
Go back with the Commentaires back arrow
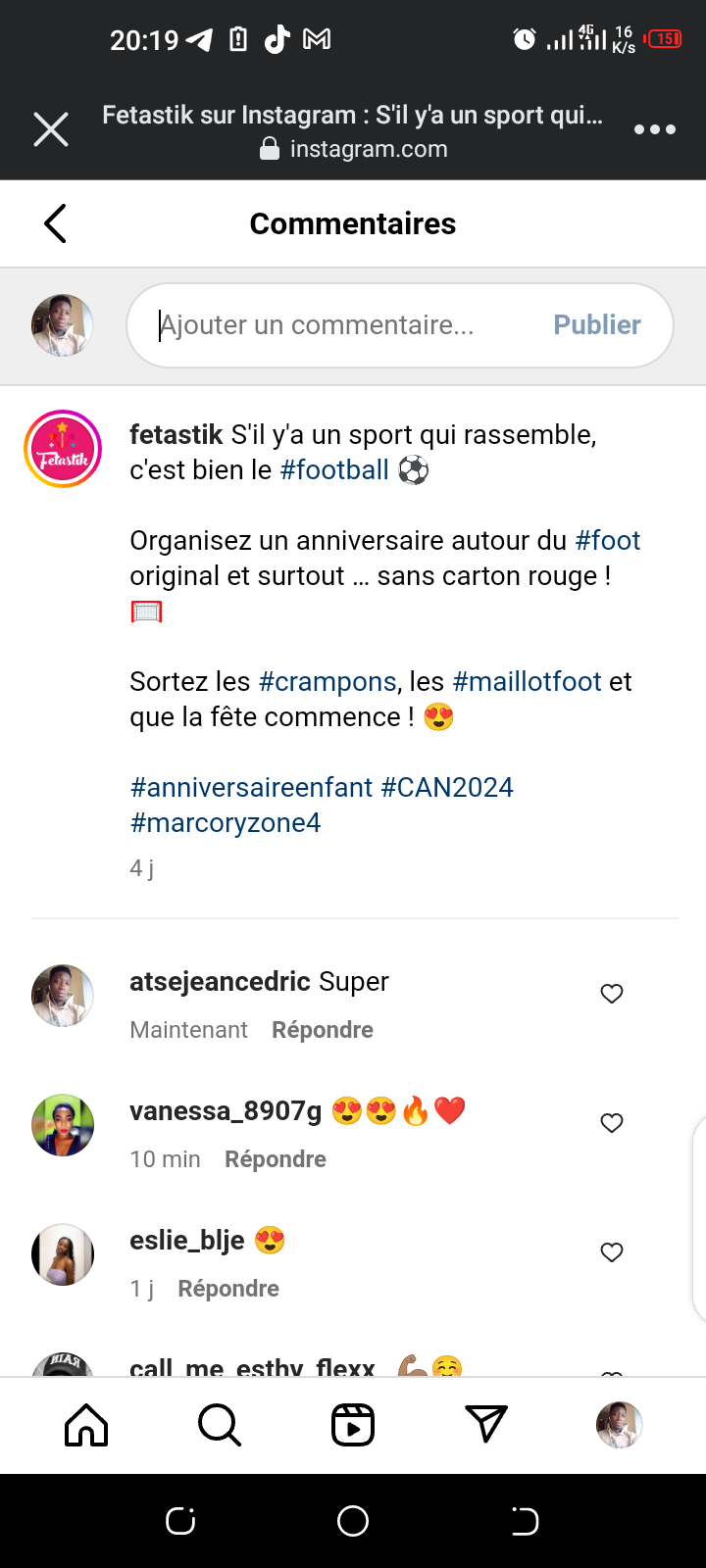[x=56, y=223]
